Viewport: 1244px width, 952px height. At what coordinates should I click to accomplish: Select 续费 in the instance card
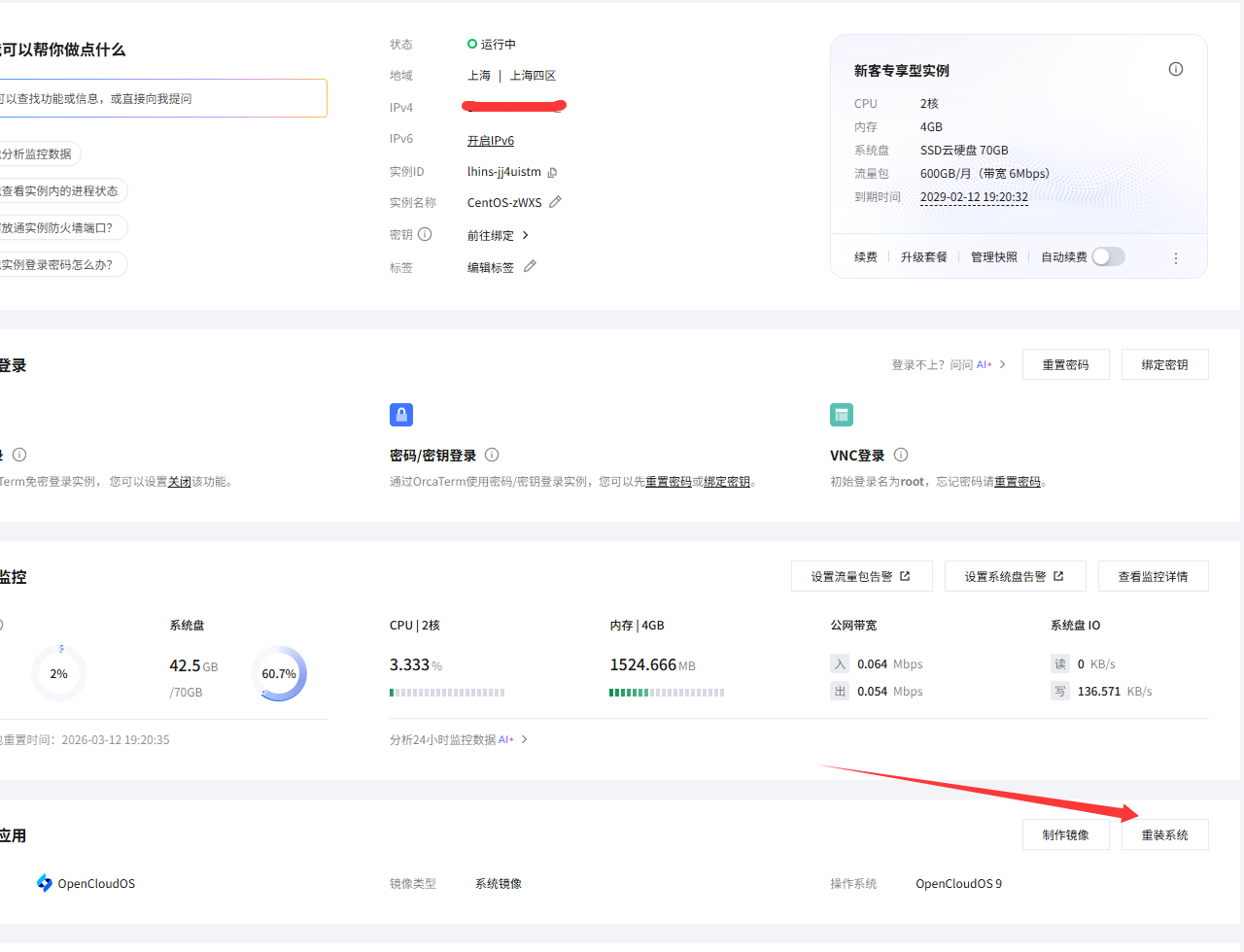(x=865, y=256)
